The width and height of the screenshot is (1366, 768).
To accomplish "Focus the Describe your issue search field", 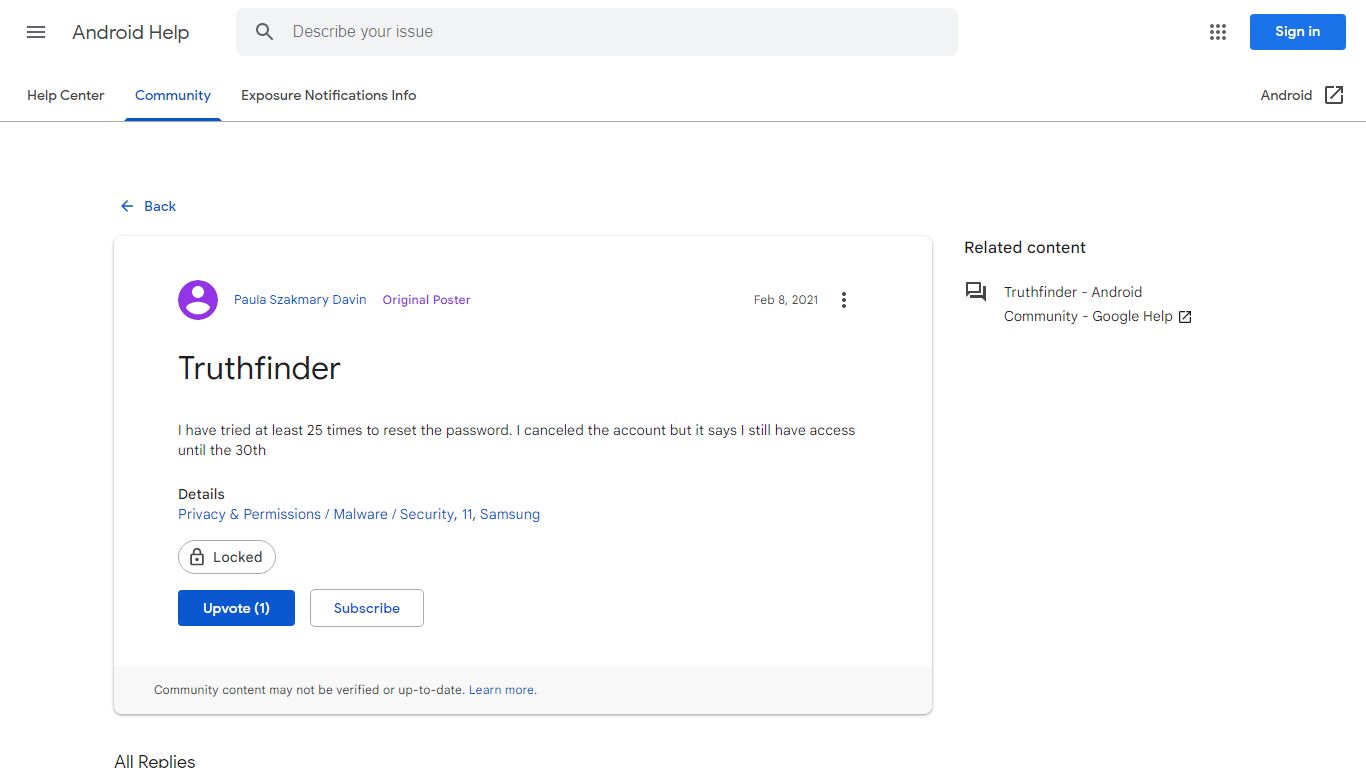I will pos(597,32).
